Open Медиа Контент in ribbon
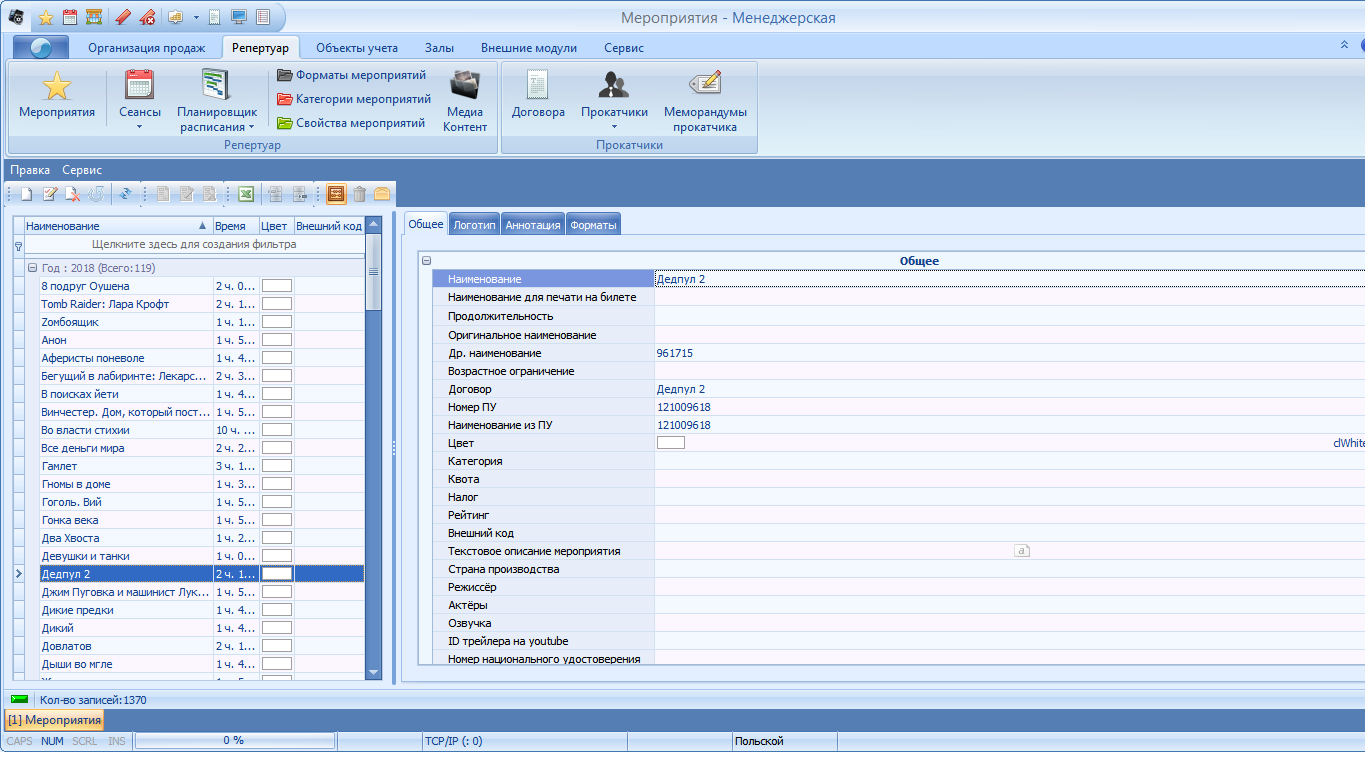 pos(465,100)
